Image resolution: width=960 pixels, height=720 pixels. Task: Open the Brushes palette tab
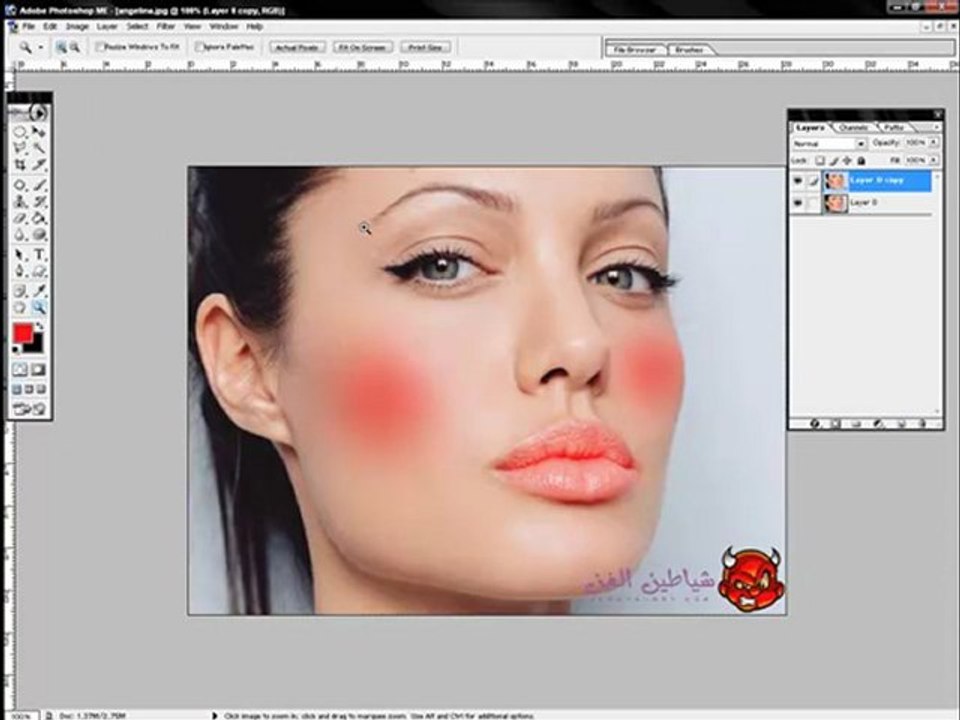(689, 50)
